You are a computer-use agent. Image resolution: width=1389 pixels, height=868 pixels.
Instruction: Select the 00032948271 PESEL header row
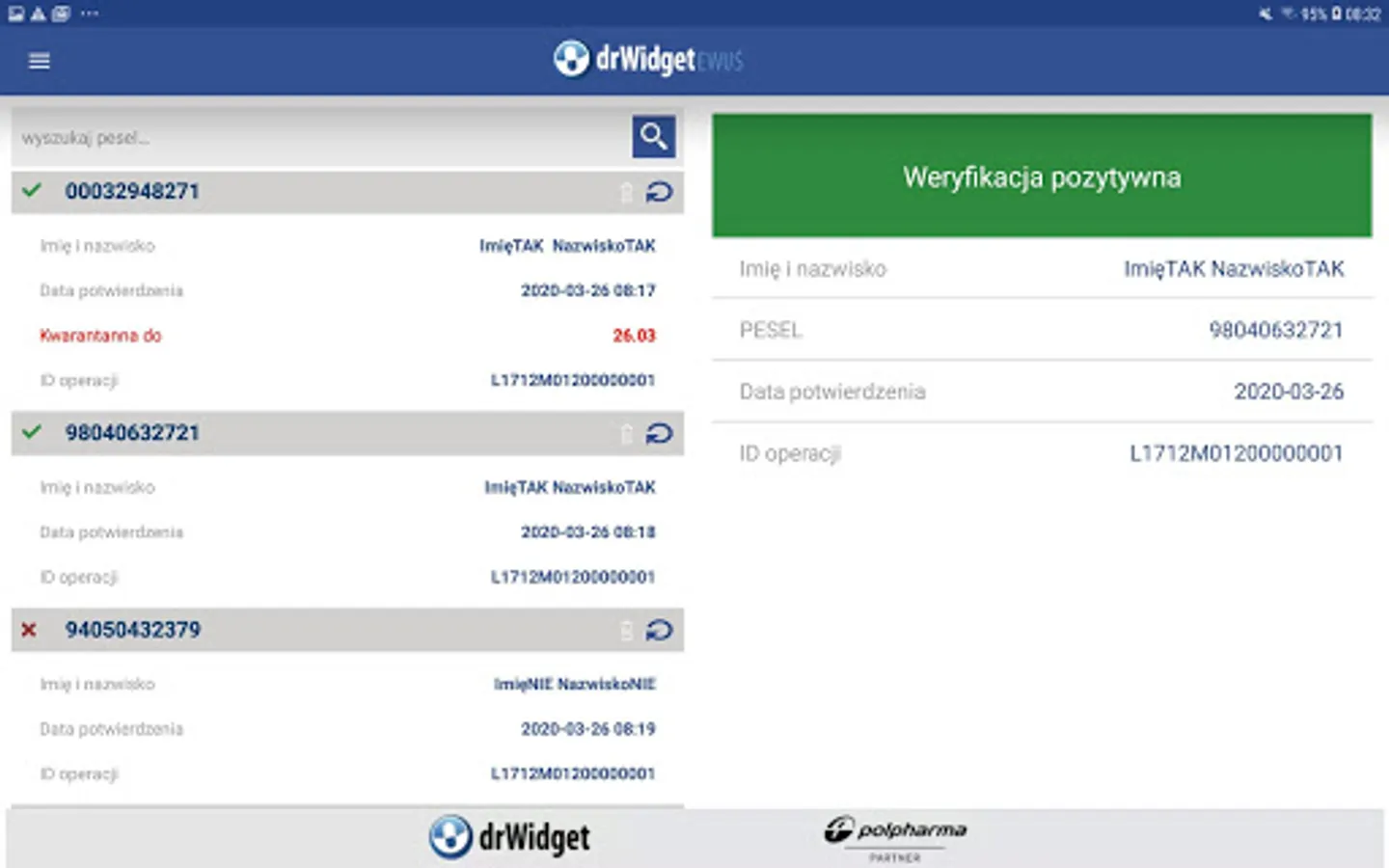[347, 191]
